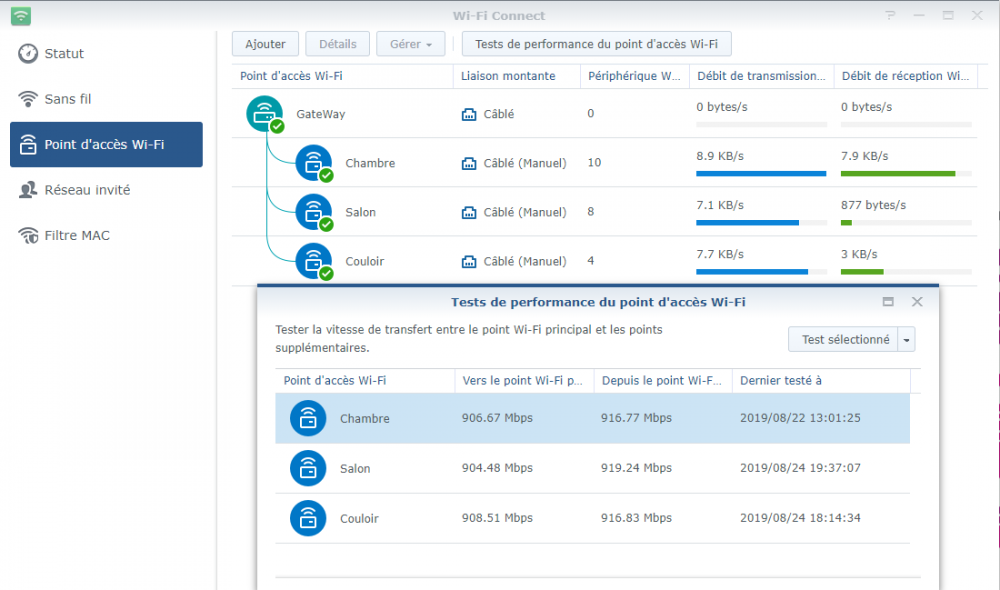Image resolution: width=1000 pixels, height=590 pixels.
Task: Go to the Sans fil settings
Action: coord(68,99)
